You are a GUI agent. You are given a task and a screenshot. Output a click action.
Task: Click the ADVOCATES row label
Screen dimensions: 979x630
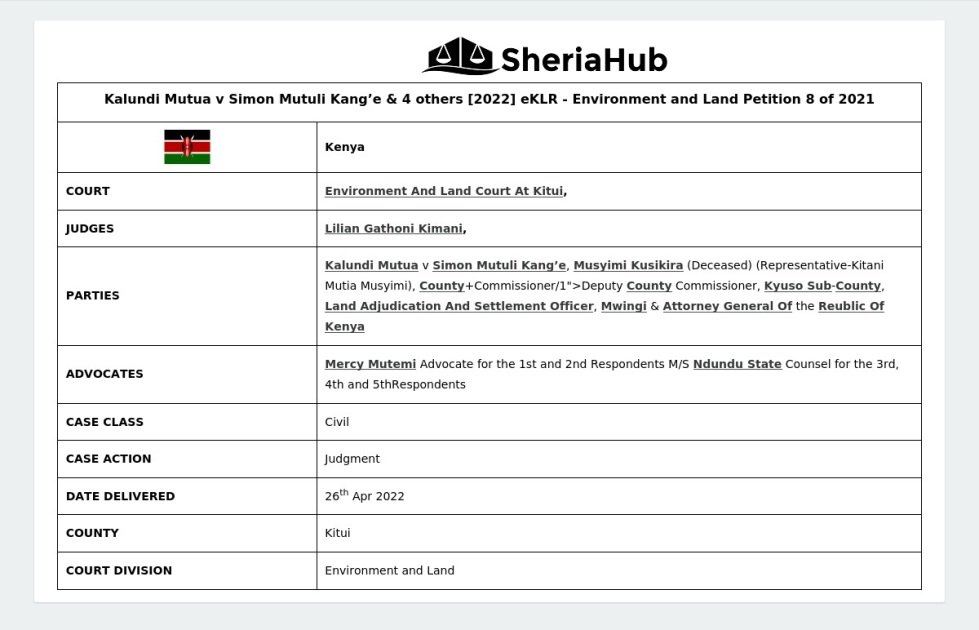point(105,374)
